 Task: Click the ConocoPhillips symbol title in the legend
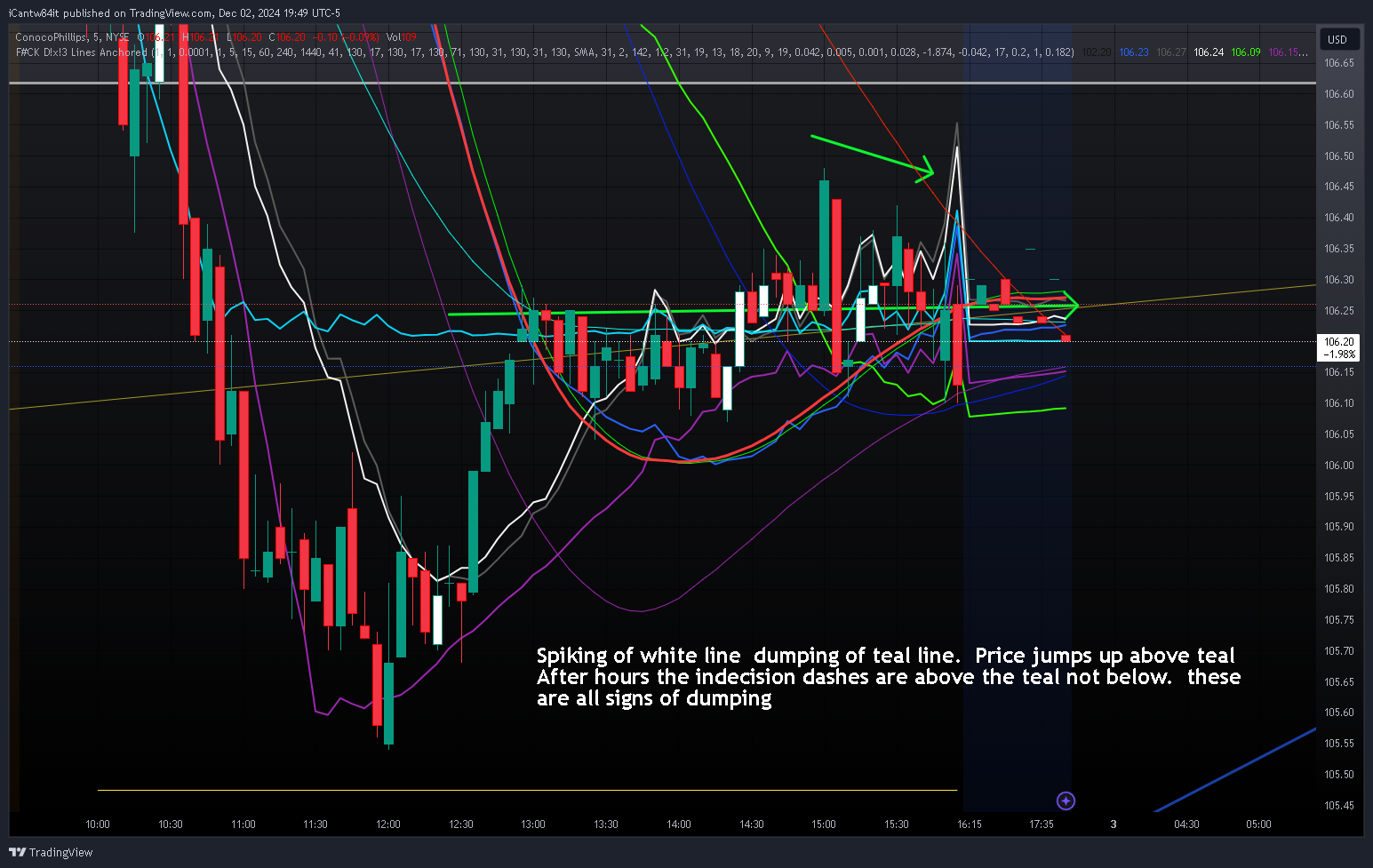tap(51, 37)
